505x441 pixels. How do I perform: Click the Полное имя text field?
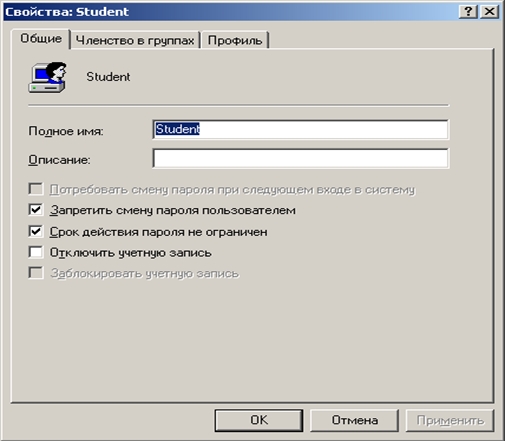300,129
